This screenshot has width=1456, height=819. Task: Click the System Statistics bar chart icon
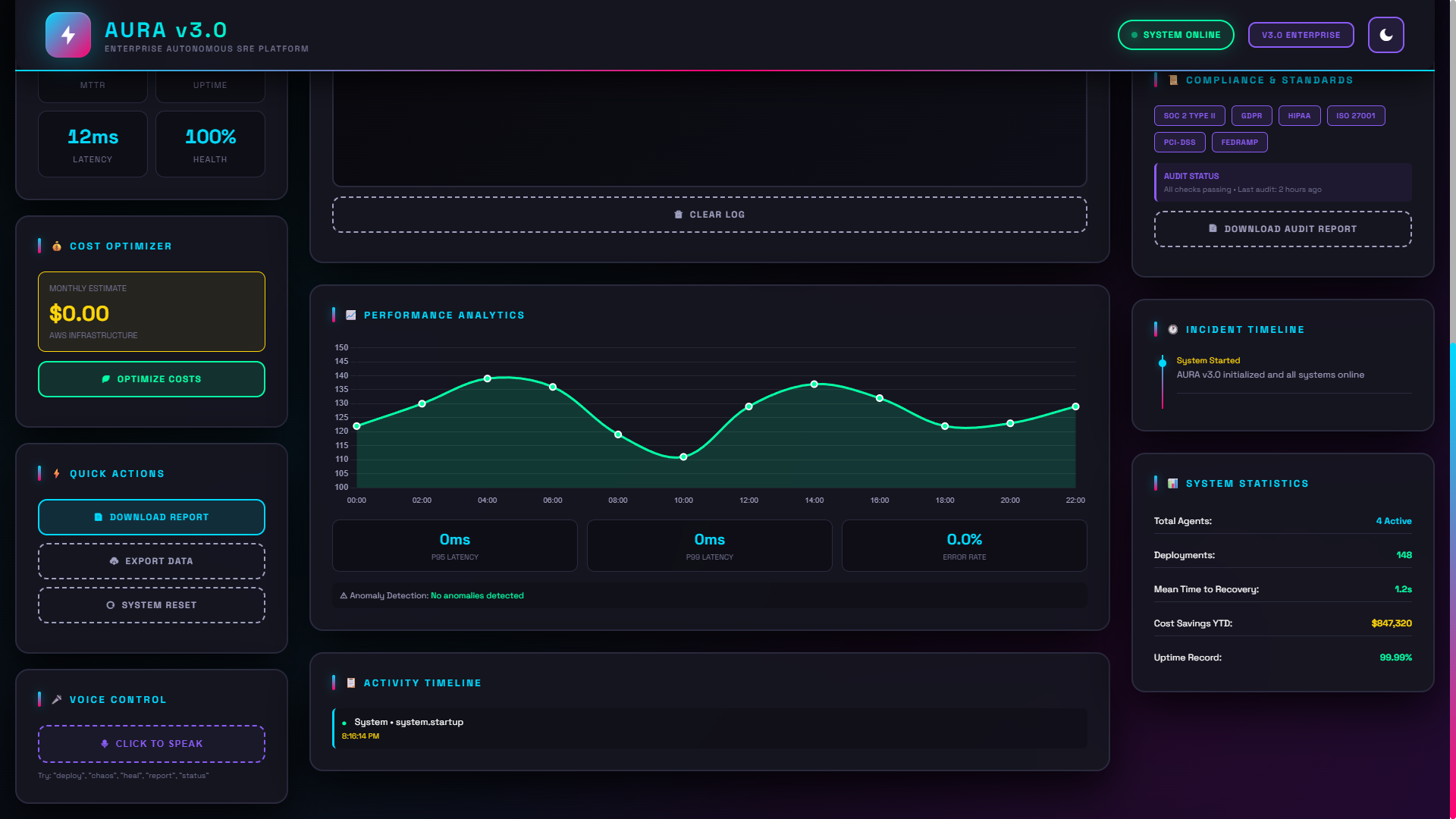click(x=1173, y=484)
